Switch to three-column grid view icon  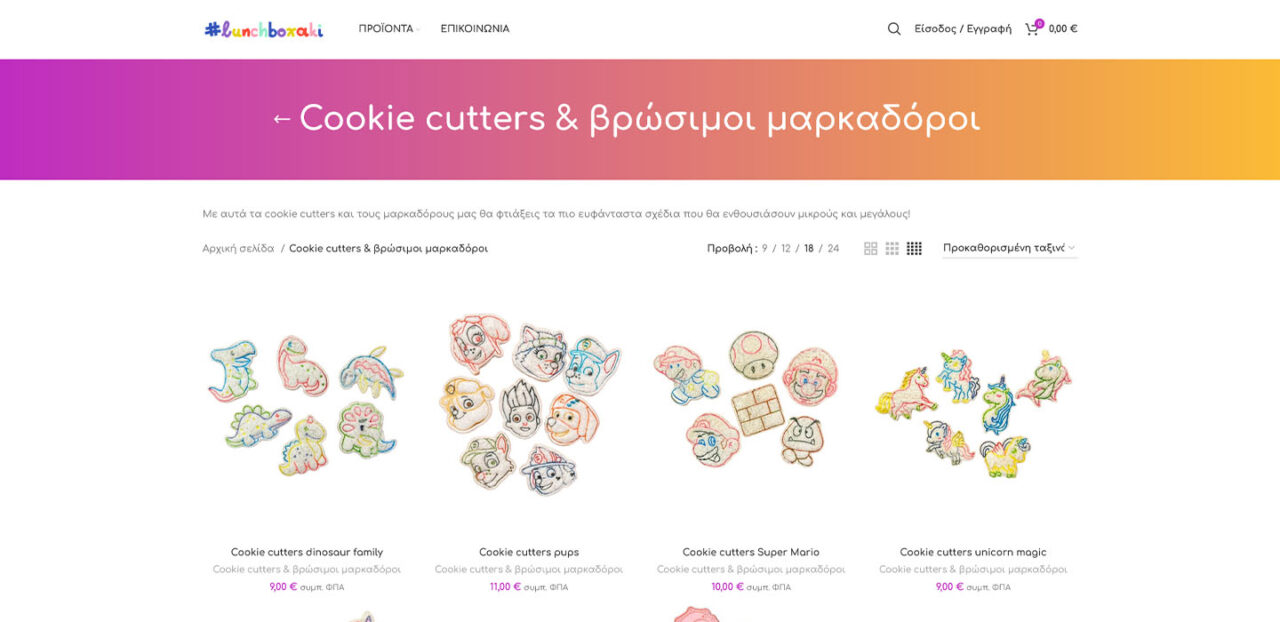892,248
